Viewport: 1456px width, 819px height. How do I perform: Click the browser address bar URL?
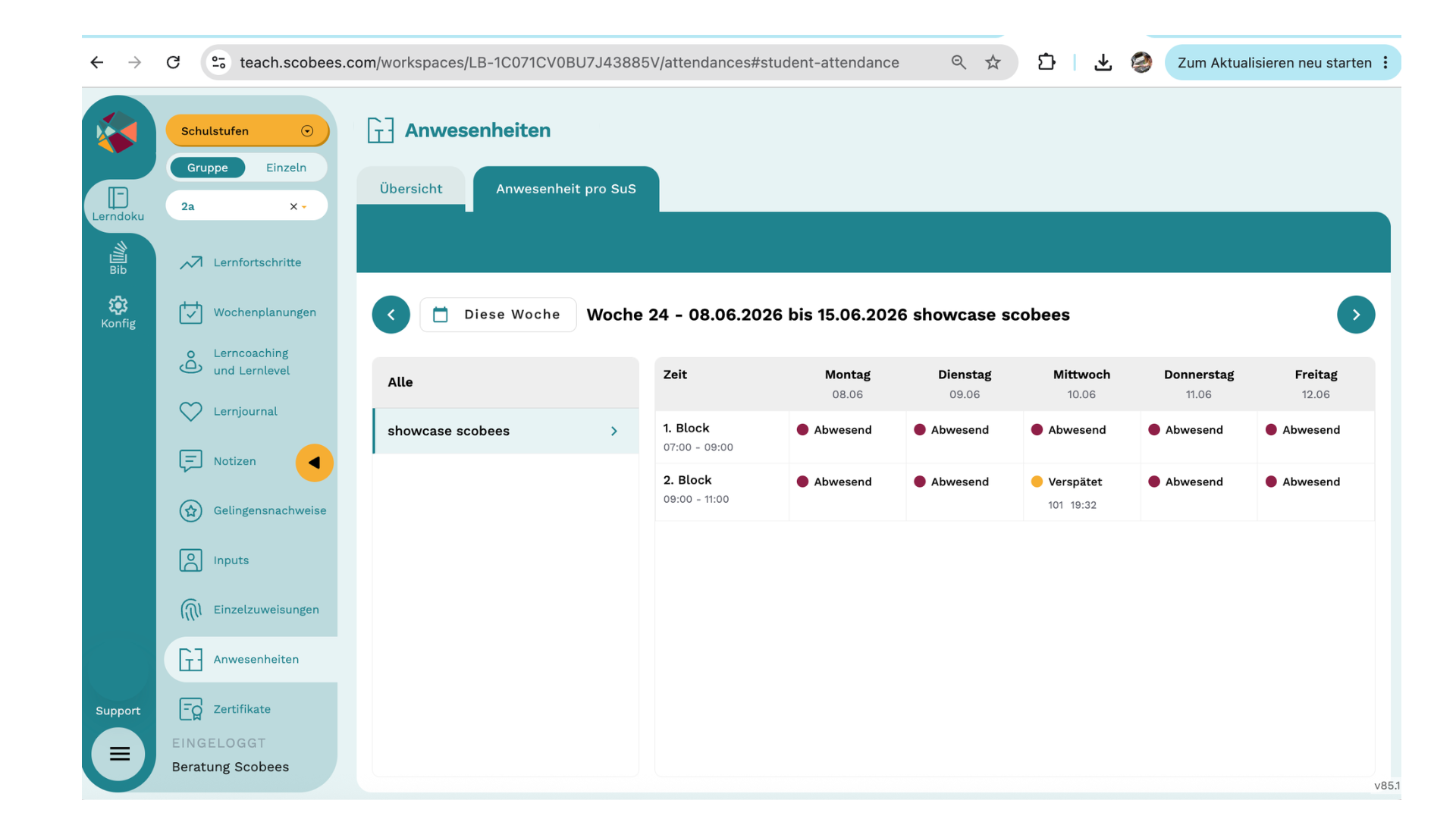click(x=570, y=62)
